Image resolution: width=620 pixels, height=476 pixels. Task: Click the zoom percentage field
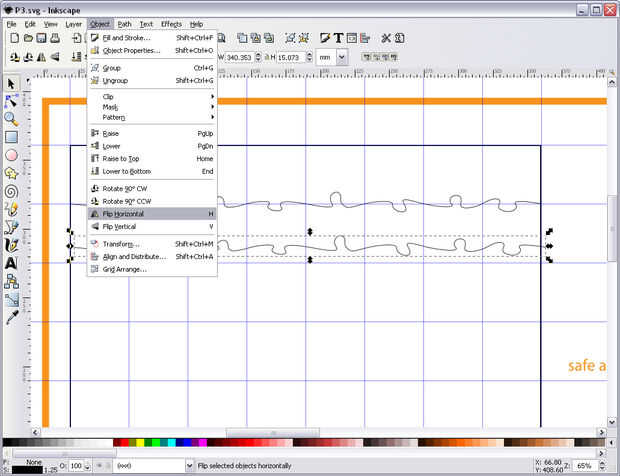point(586,466)
